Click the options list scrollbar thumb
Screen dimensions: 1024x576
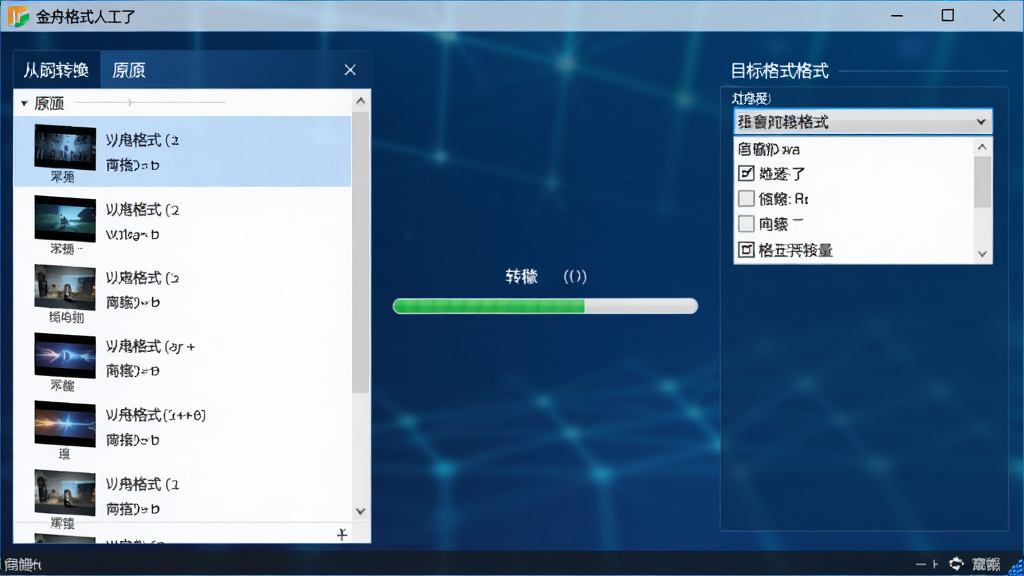[x=982, y=182]
